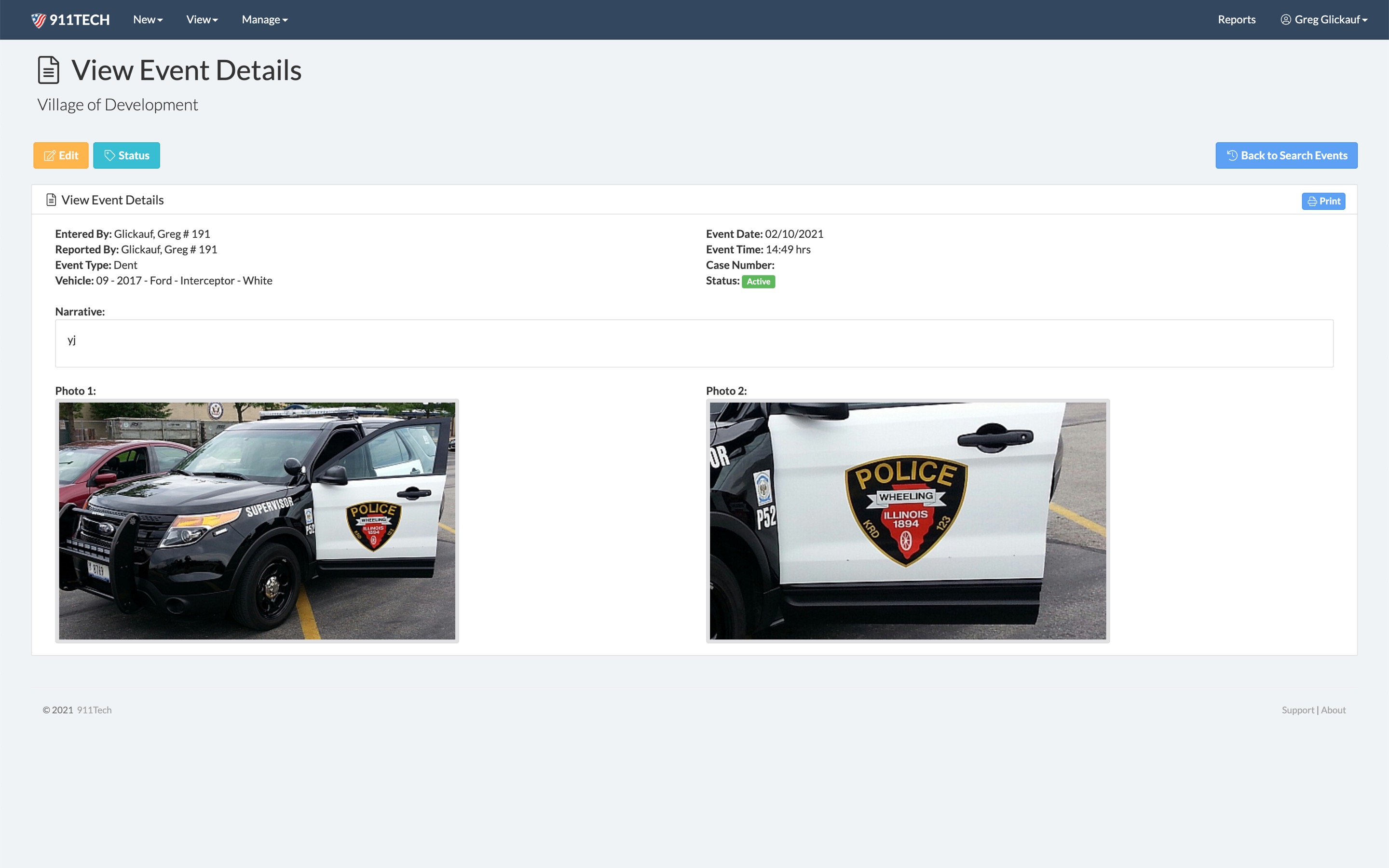Click the document icon beside the page title

[x=48, y=70]
